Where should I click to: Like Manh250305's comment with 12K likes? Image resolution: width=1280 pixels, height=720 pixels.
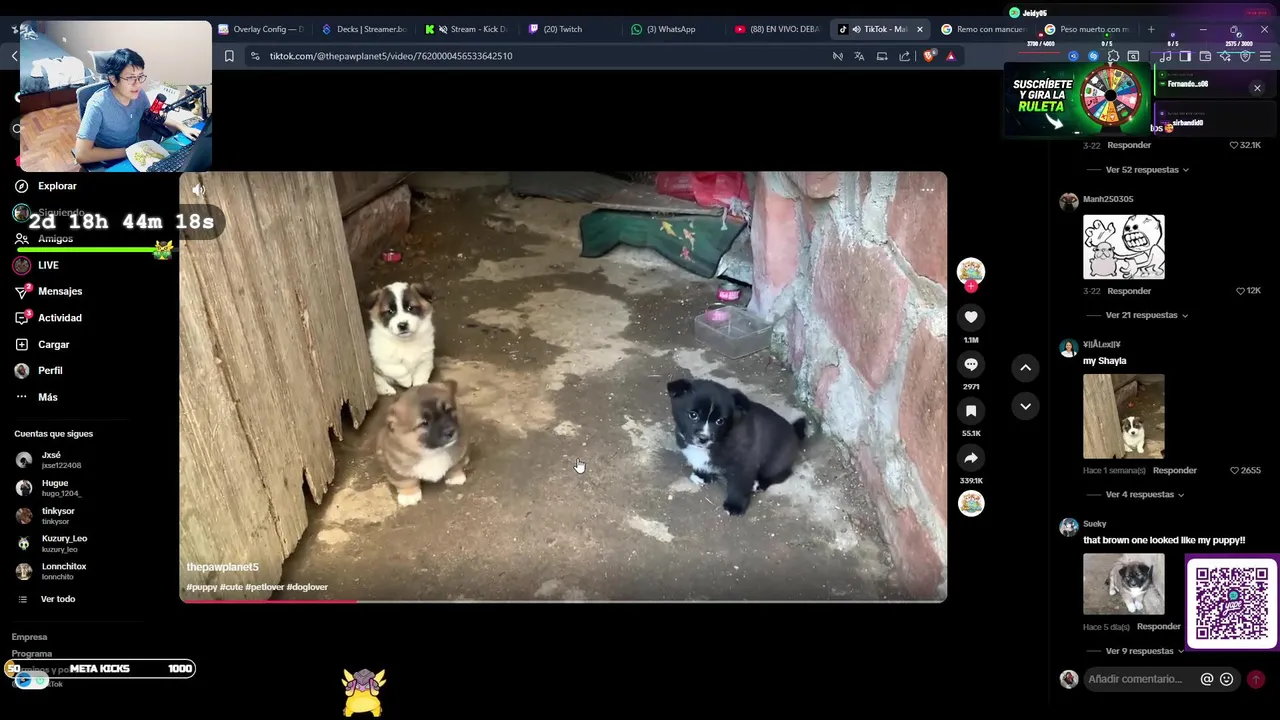click(1240, 291)
